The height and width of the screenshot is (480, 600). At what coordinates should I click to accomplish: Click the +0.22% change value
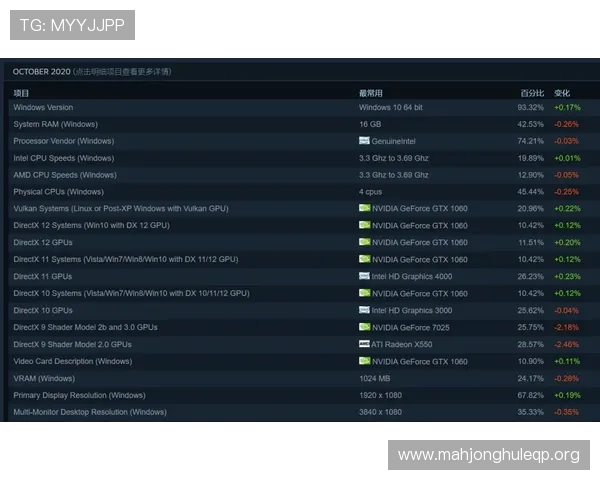click(567, 209)
